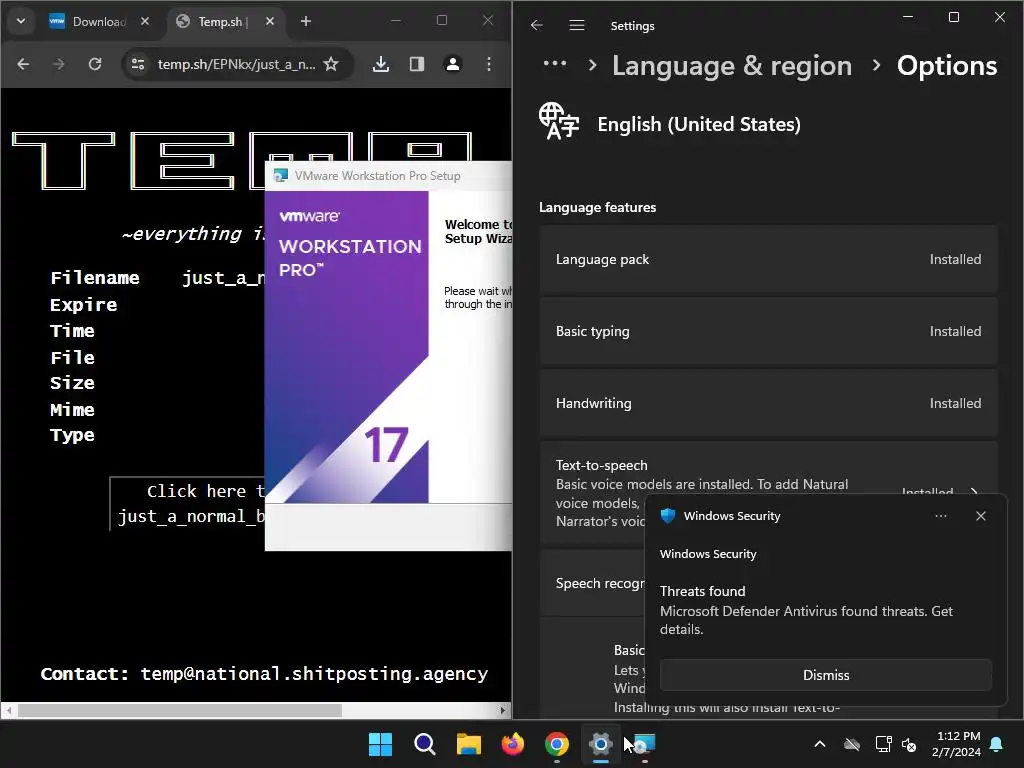1024x768 pixels.
Task: Maximize the Settings window
Action: [953, 17]
